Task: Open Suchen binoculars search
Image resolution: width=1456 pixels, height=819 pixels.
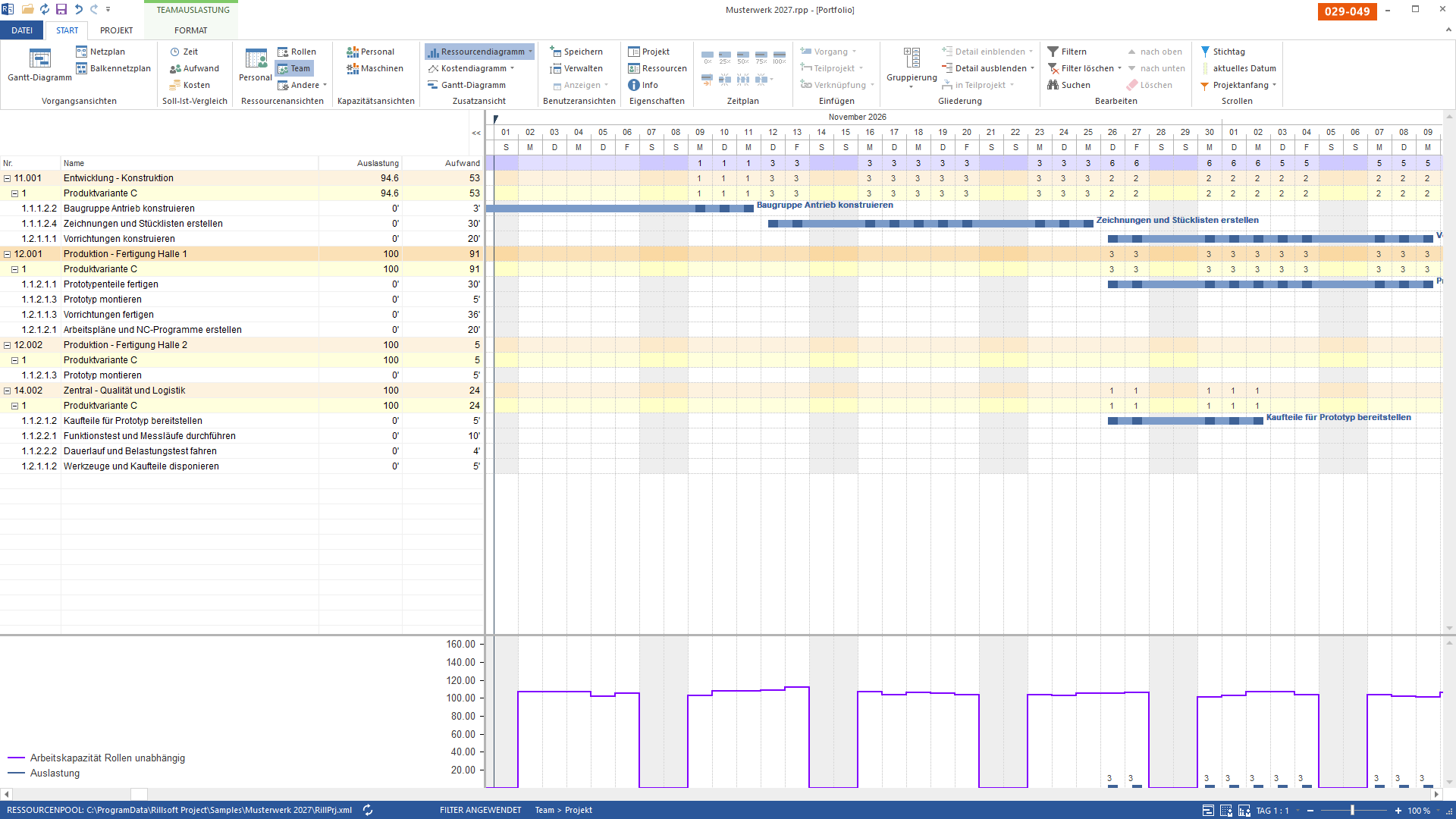Action: point(1068,85)
